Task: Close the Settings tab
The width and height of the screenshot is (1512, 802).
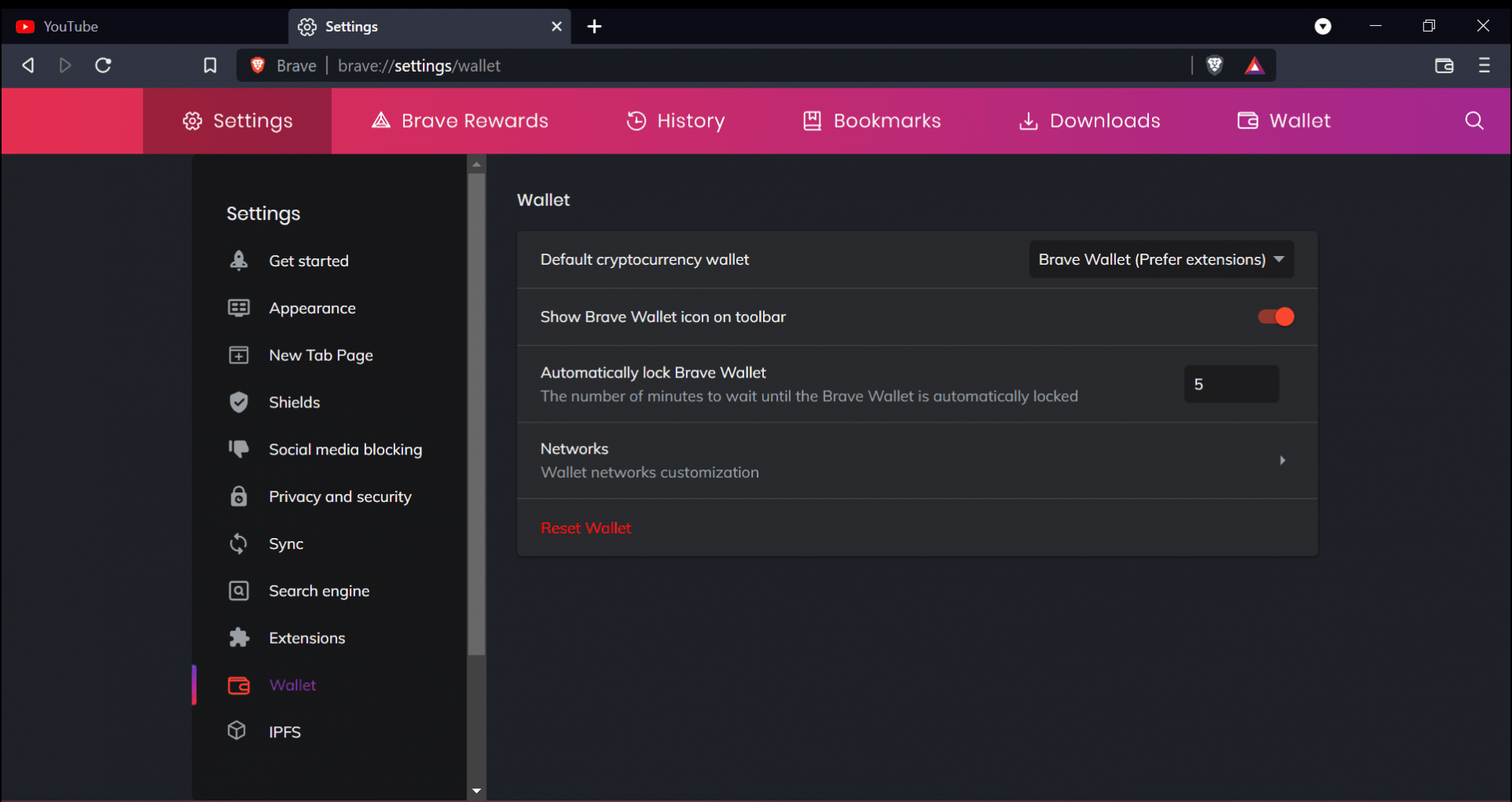Action: (557, 27)
